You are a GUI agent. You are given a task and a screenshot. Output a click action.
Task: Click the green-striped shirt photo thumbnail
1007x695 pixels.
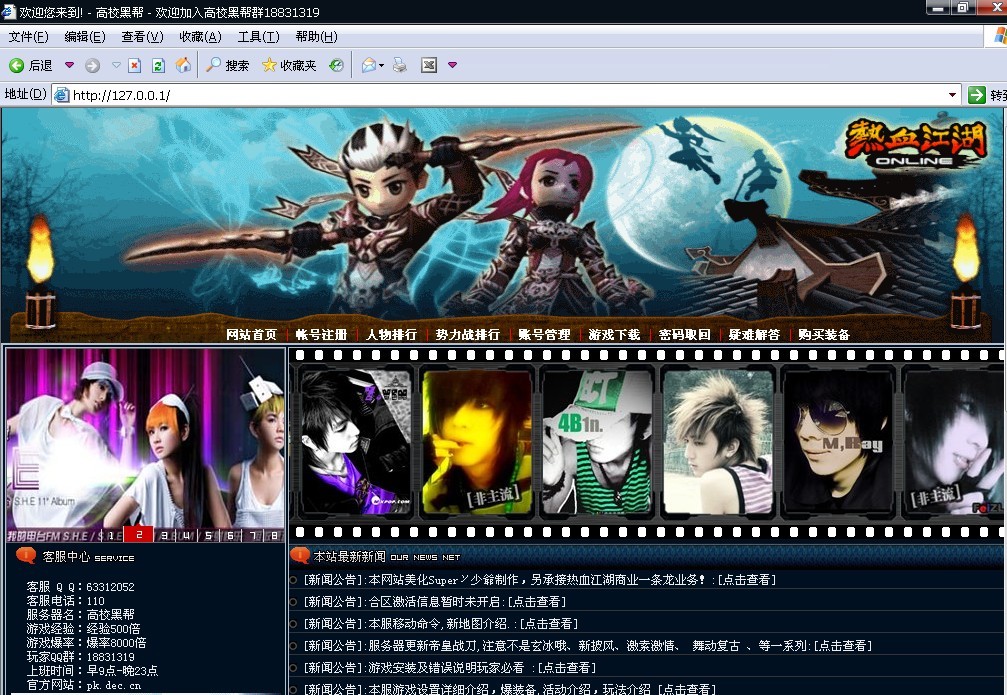[x=597, y=441]
